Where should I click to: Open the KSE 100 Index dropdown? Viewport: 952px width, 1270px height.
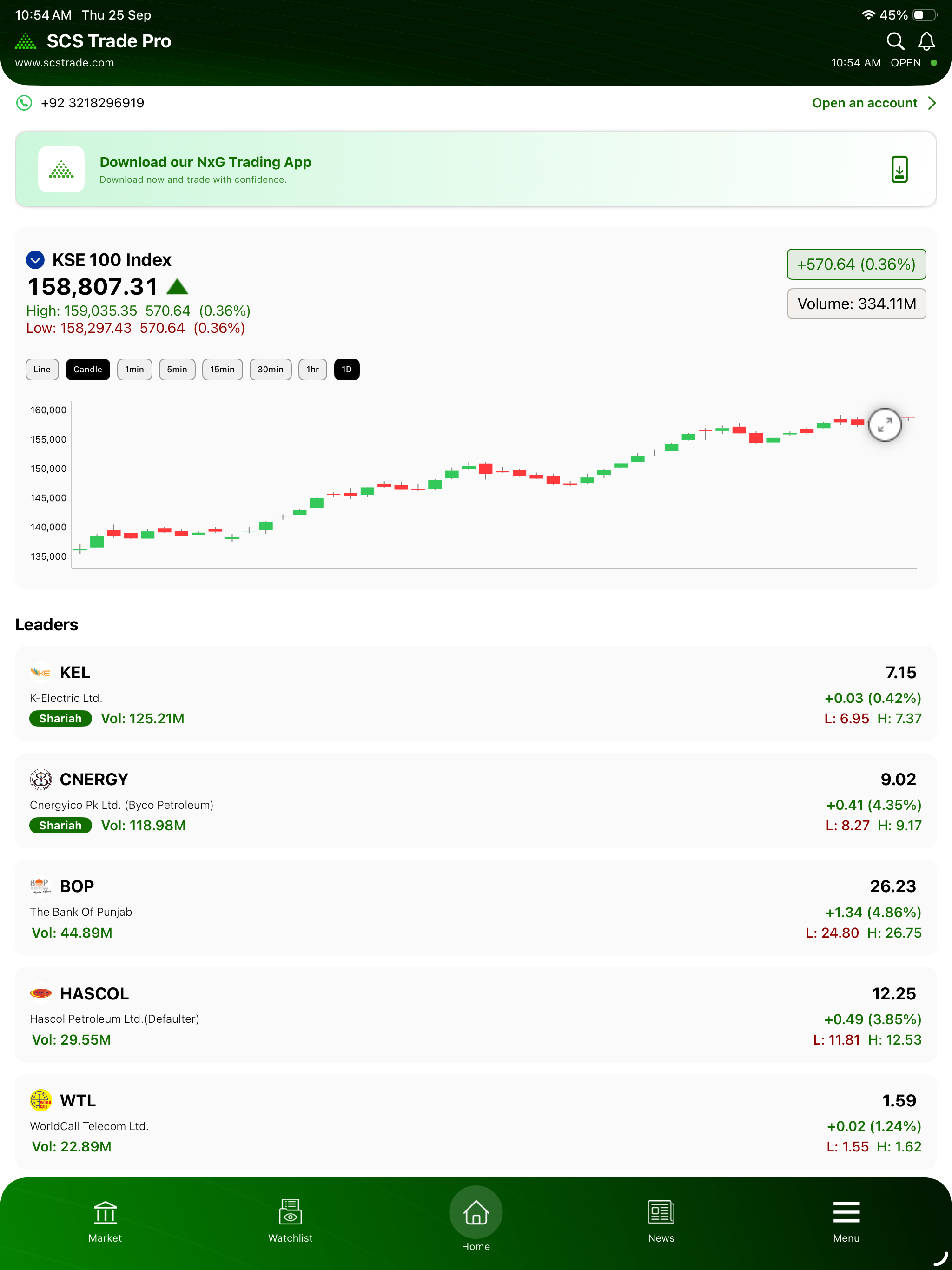36,260
